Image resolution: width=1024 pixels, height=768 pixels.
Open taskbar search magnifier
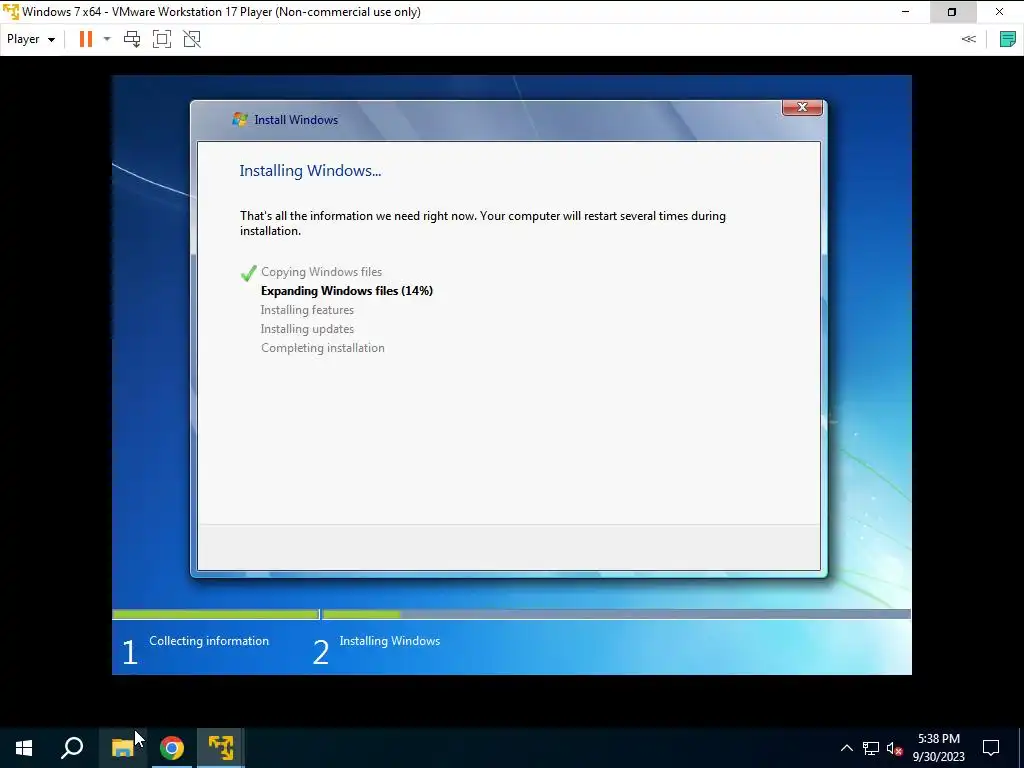pyautogui.click(x=72, y=748)
